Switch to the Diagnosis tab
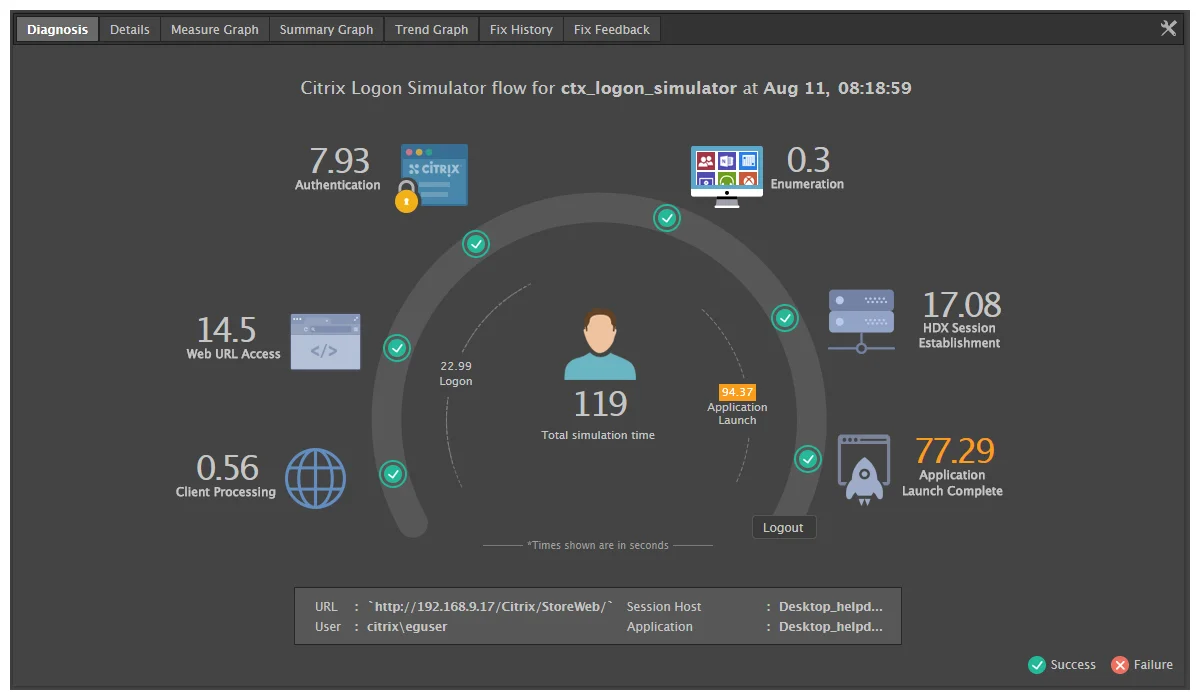Screen dimensions: 1200x700 click(57, 29)
